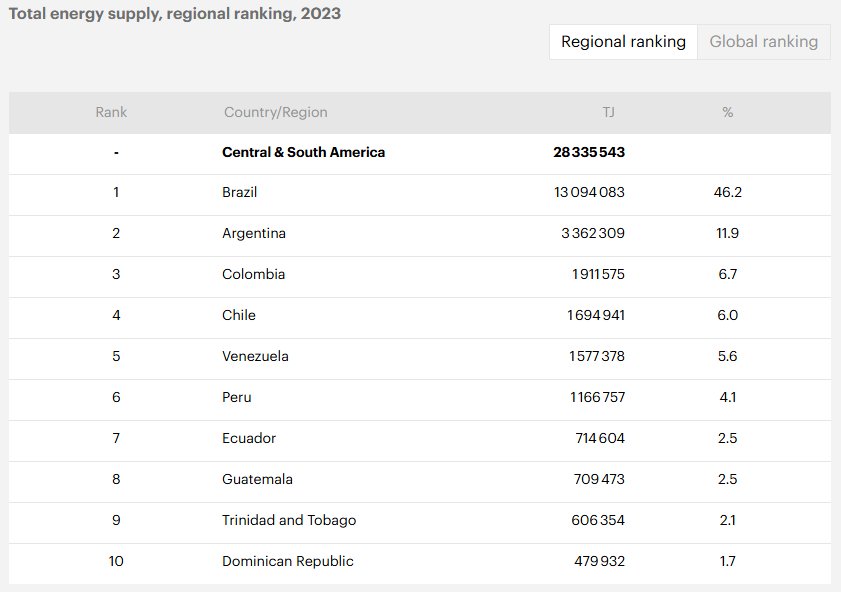Click Guatemala's TJ value 709 473
The height and width of the screenshot is (592, 841).
point(599,479)
